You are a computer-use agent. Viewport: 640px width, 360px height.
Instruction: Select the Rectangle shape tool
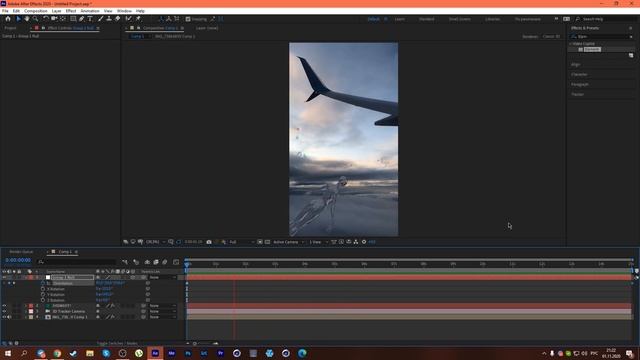click(73, 19)
